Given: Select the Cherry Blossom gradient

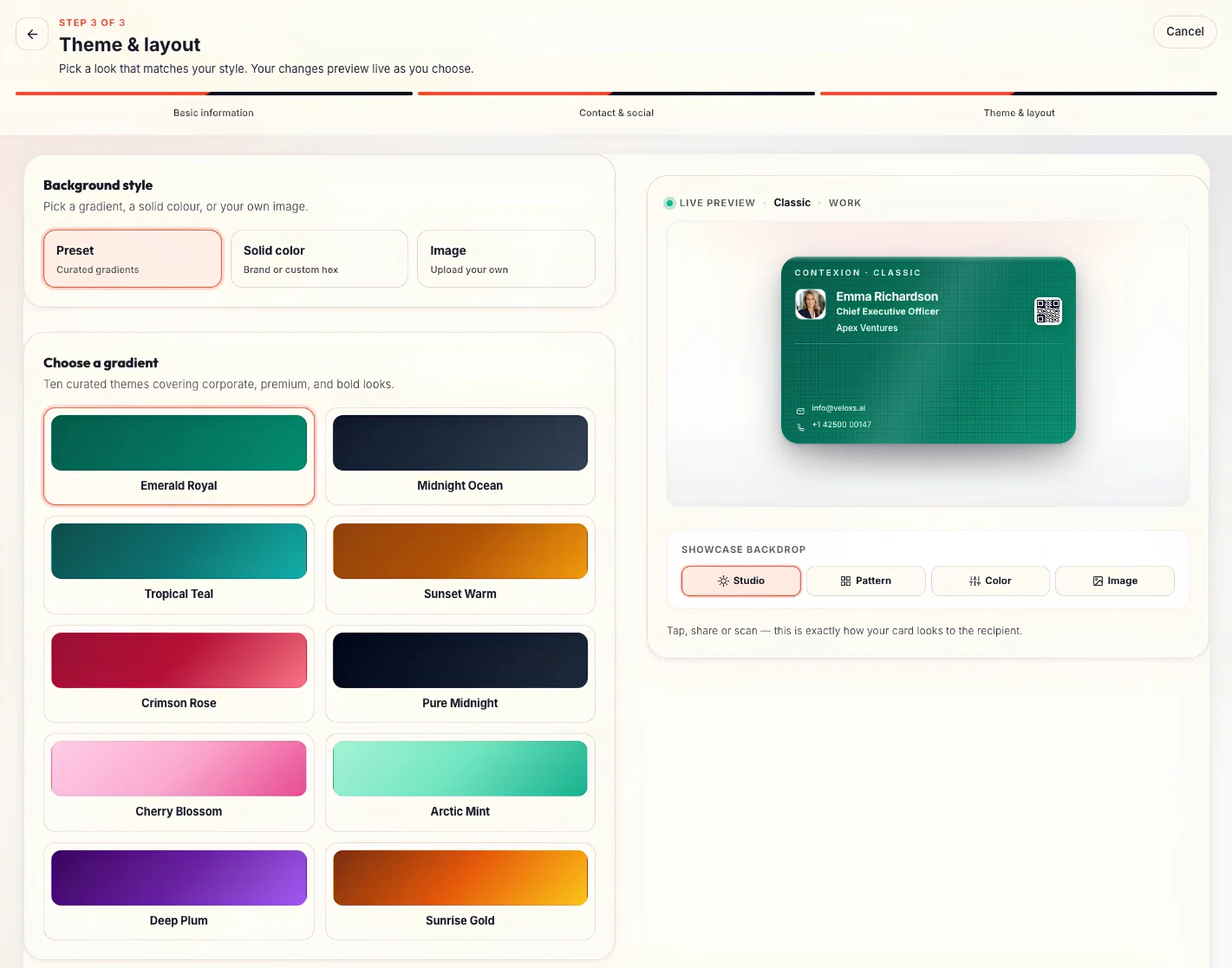Looking at the screenshot, I should pos(179,783).
